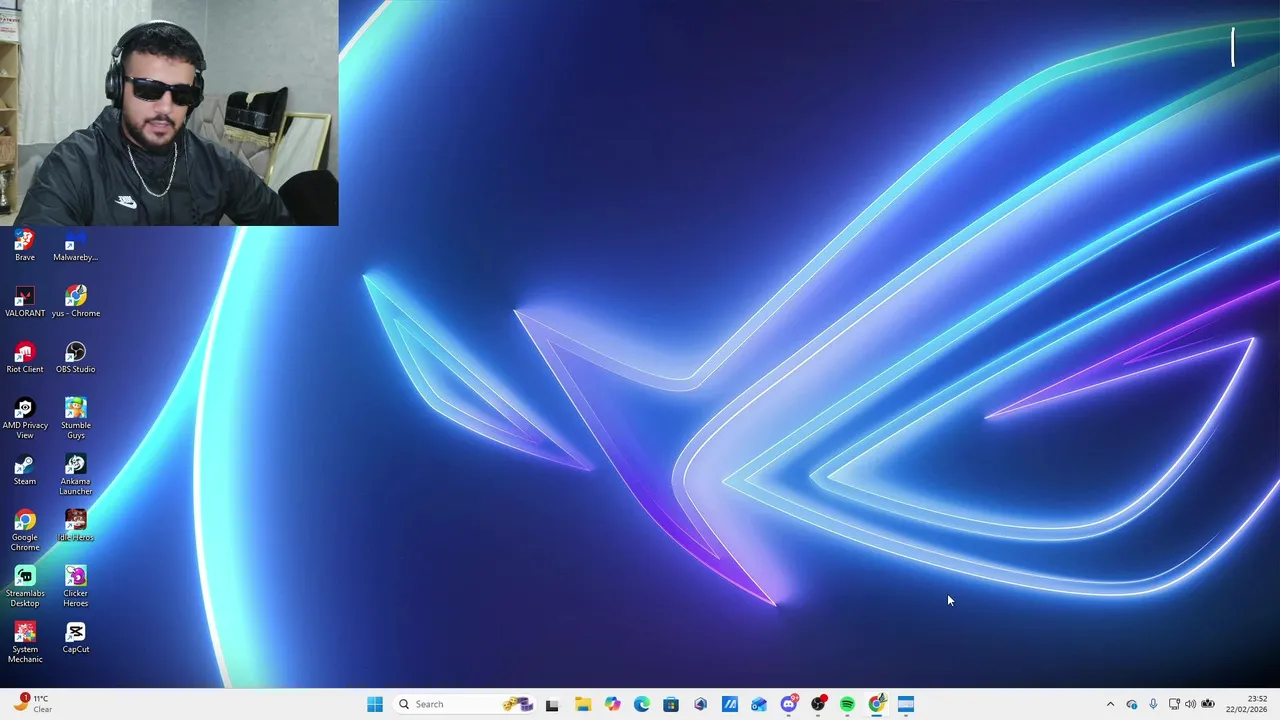Select the Clicker Heroes desktop icon
The image size is (1280, 720).
[75, 586]
